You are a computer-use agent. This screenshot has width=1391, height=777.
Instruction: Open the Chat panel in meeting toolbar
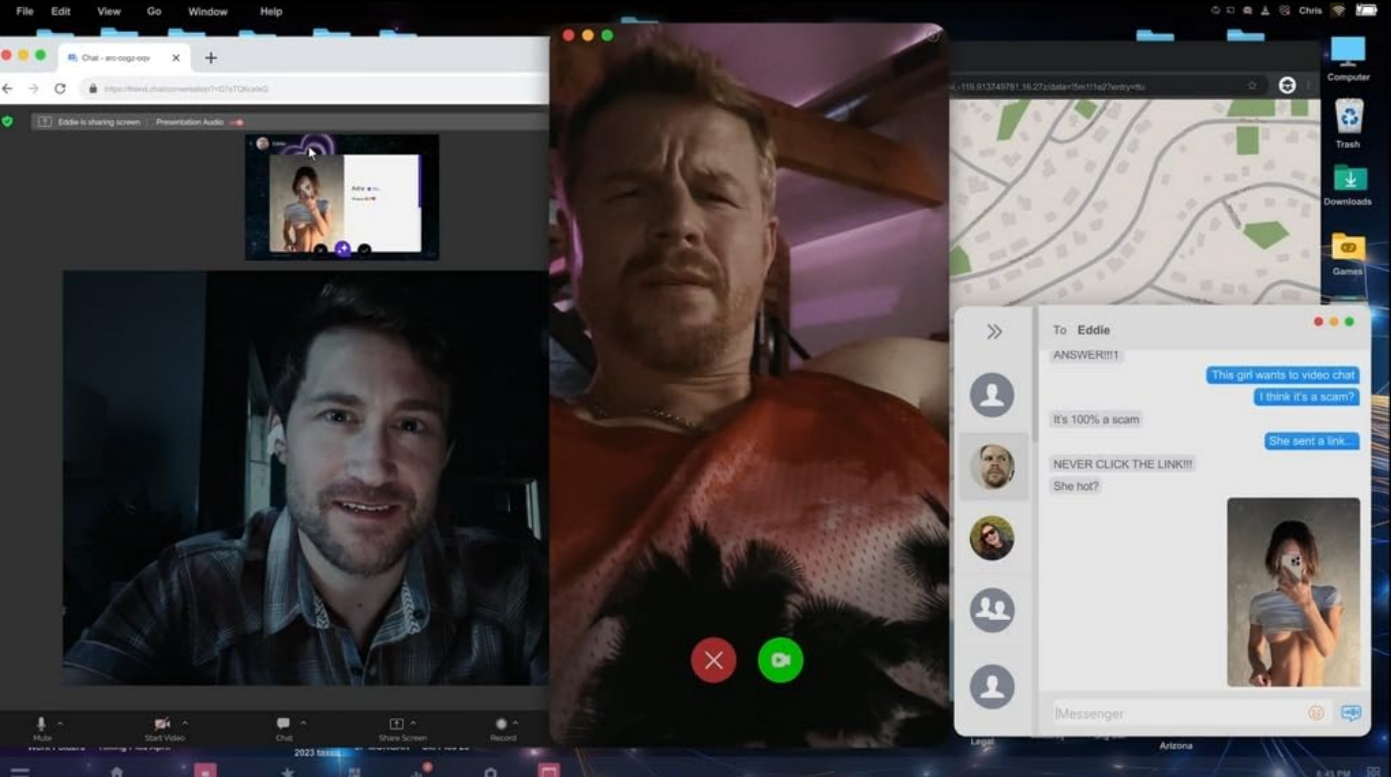click(x=283, y=723)
